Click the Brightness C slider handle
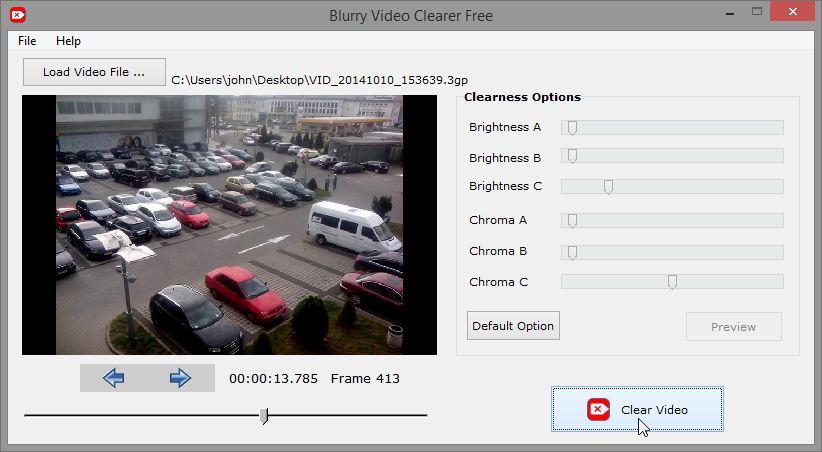This screenshot has width=822, height=452. 608,187
